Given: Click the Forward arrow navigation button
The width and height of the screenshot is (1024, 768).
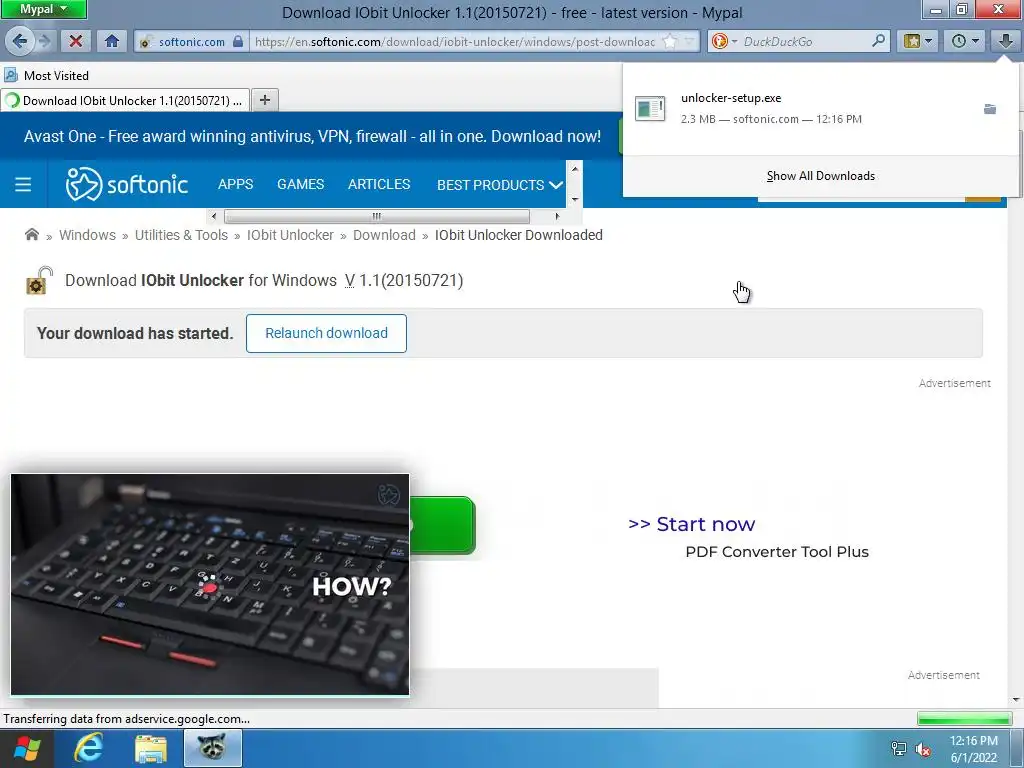Looking at the screenshot, I should 44,41.
